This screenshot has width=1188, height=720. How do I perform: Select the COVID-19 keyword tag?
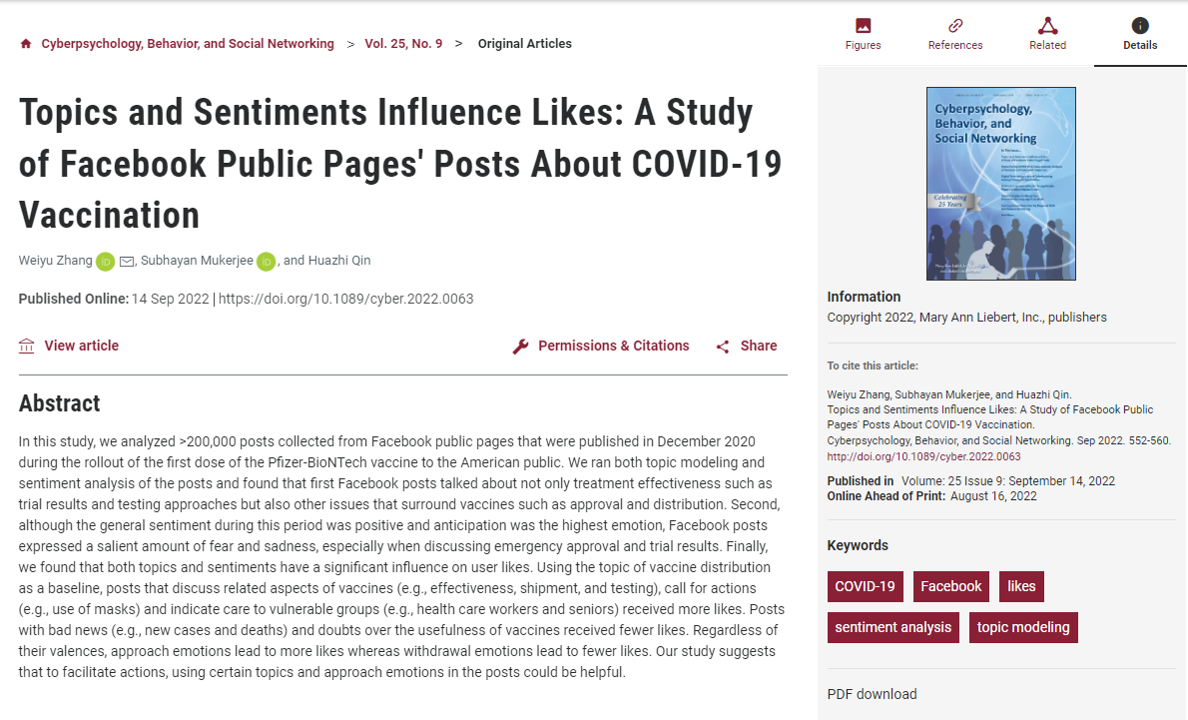pyautogui.click(x=865, y=587)
